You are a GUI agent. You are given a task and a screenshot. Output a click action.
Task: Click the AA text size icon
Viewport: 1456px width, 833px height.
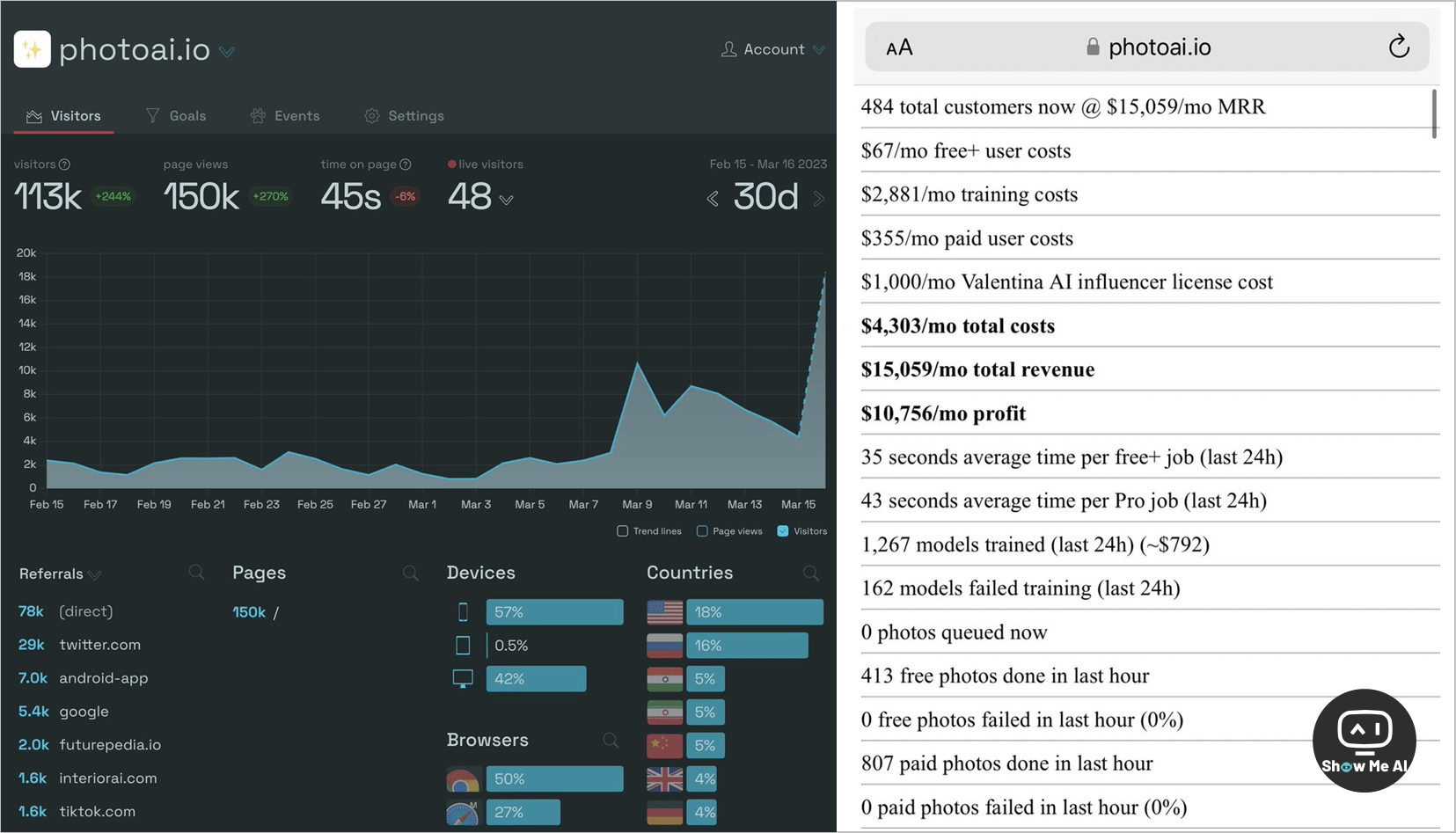(x=899, y=47)
